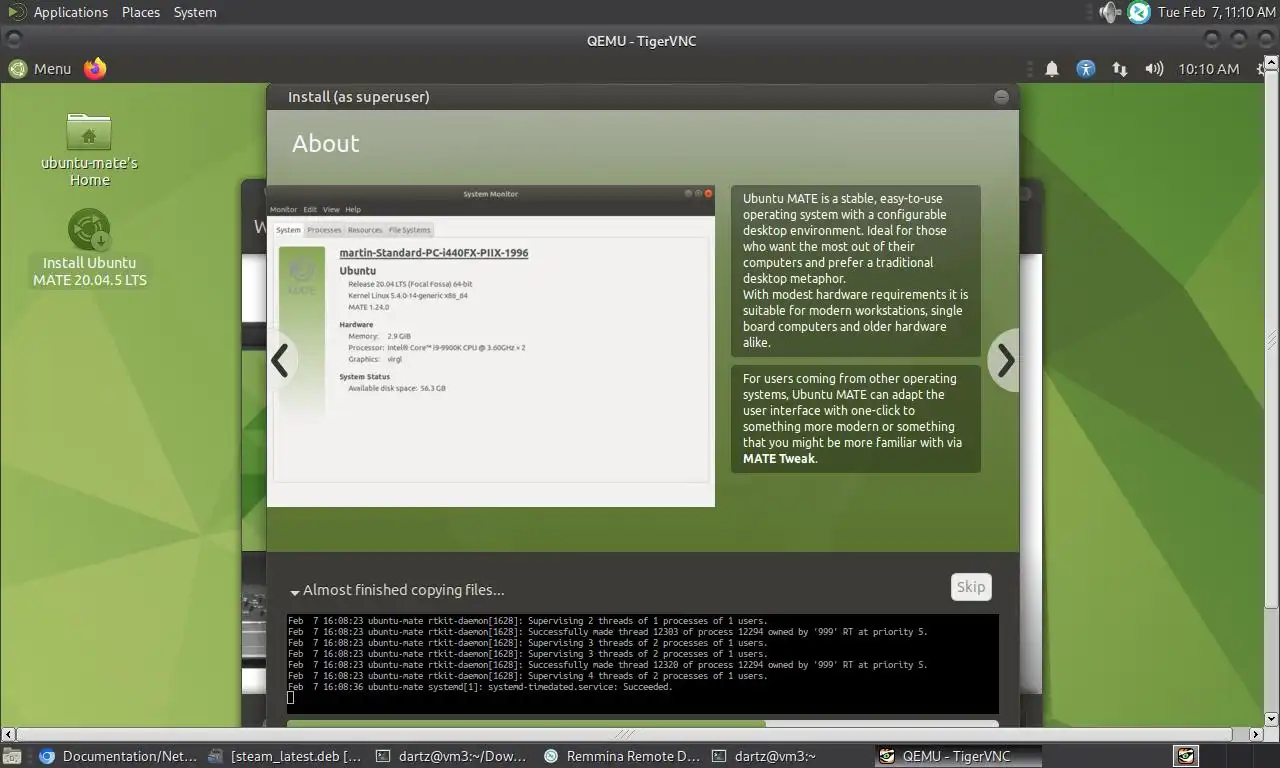
Task: Click the guest clock 10:10 AM
Action: click(1208, 69)
